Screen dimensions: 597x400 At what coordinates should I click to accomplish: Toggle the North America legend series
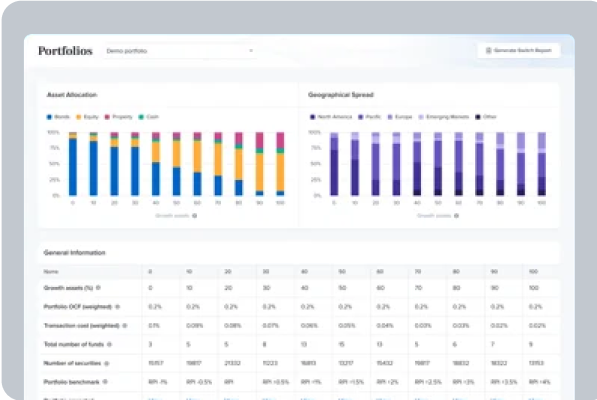click(x=331, y=117)
